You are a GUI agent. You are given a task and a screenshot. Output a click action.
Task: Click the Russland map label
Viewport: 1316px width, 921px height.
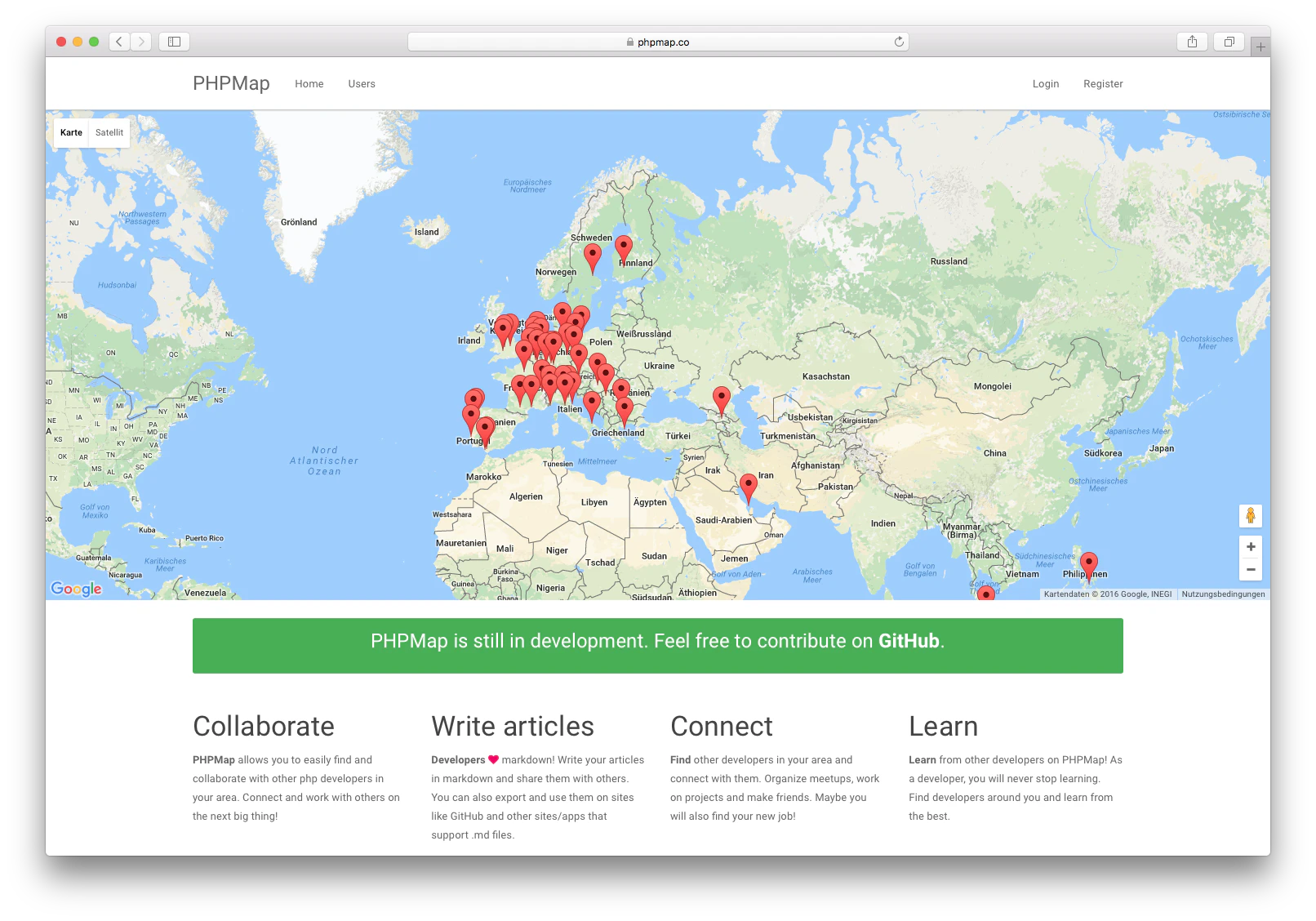[949, 261]
